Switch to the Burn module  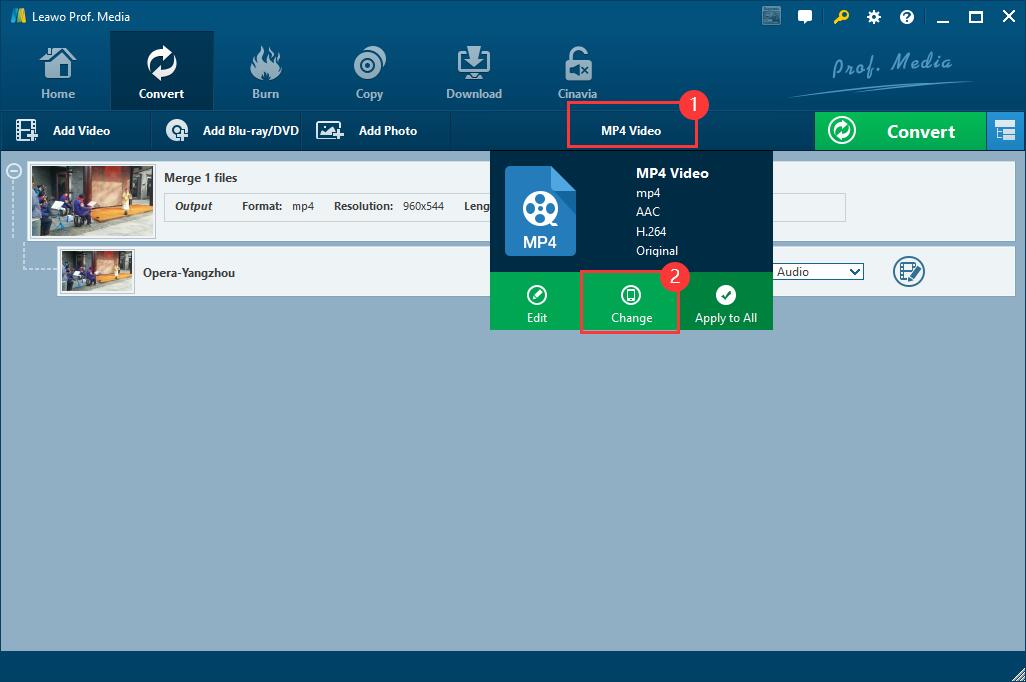(265, 74)
